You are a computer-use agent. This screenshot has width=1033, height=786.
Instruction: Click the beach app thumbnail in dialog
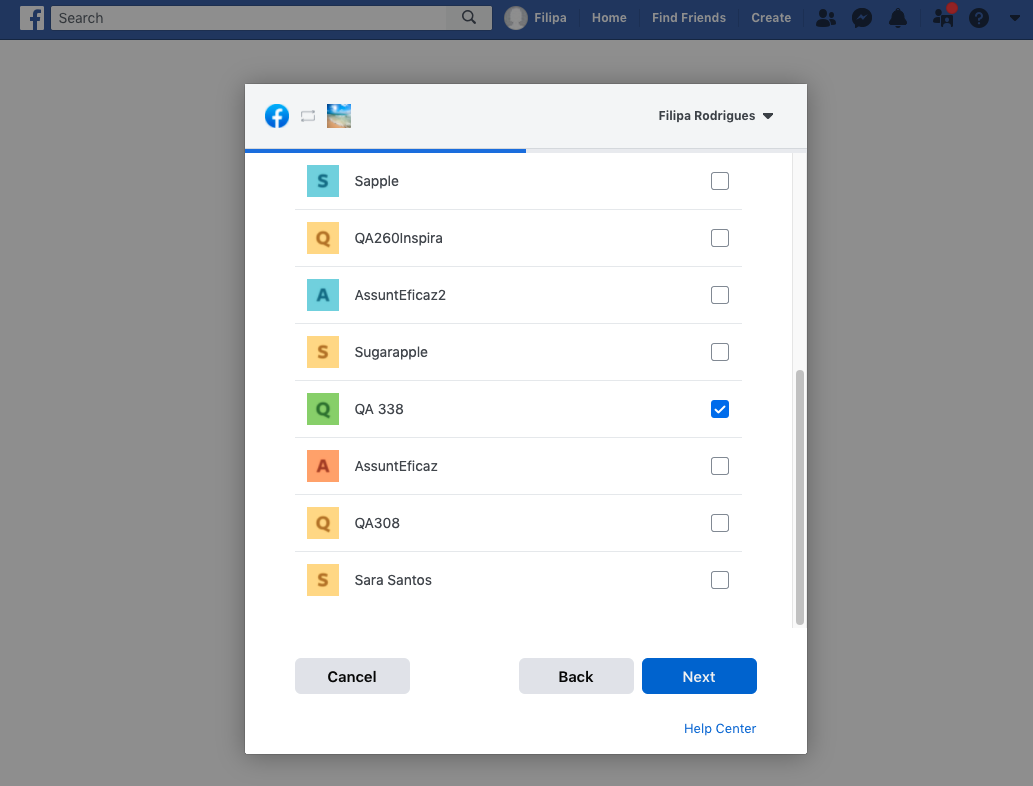tap(339, 116)
